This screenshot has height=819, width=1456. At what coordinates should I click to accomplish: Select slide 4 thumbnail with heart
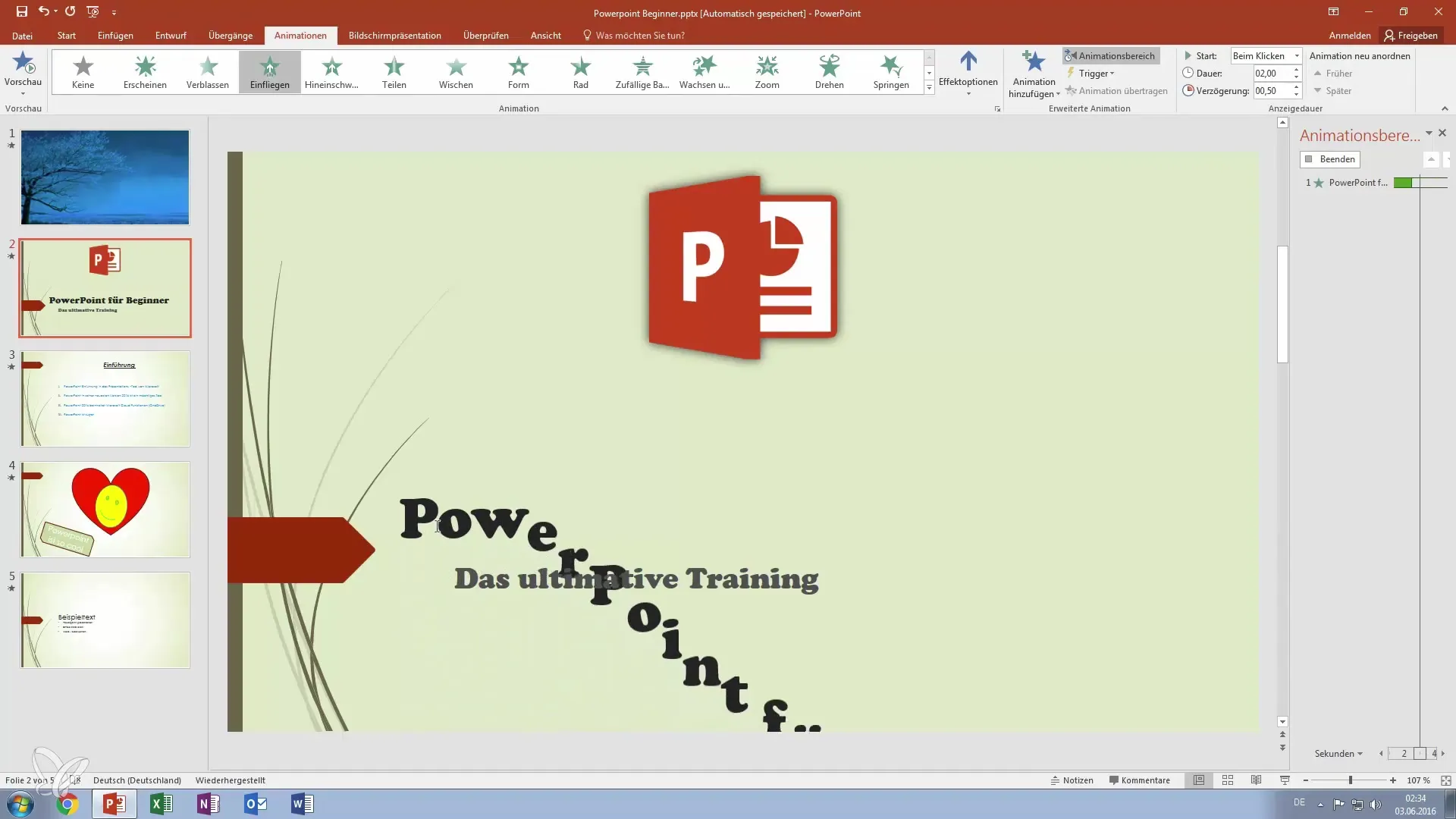[105, 510]
